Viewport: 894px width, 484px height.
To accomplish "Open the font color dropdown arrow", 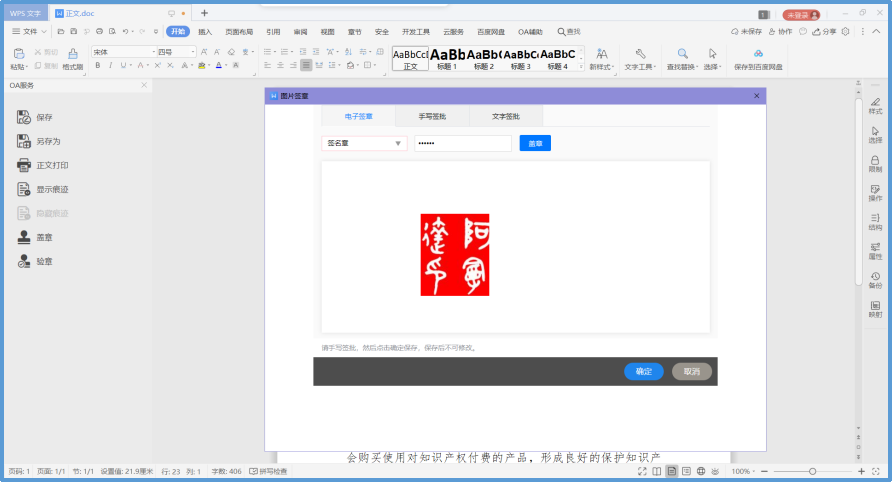I will pos(226,66).
